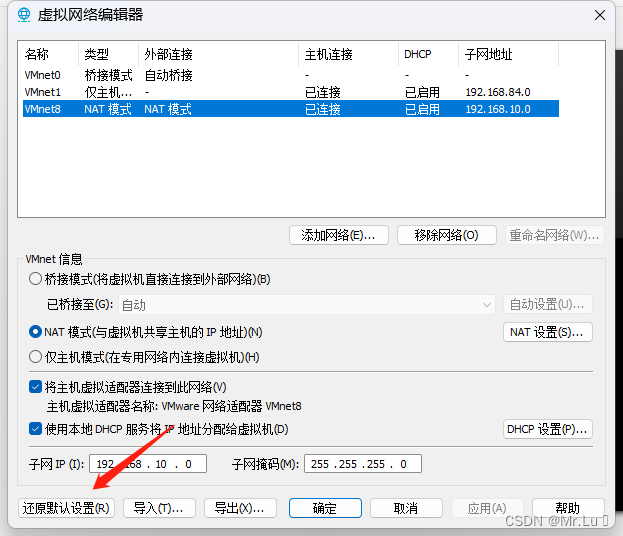Screen dimensions: 623x536
Task: Open NAT 设置(S)... dialog
Action: pyautogui.click(x=548, y=332)
